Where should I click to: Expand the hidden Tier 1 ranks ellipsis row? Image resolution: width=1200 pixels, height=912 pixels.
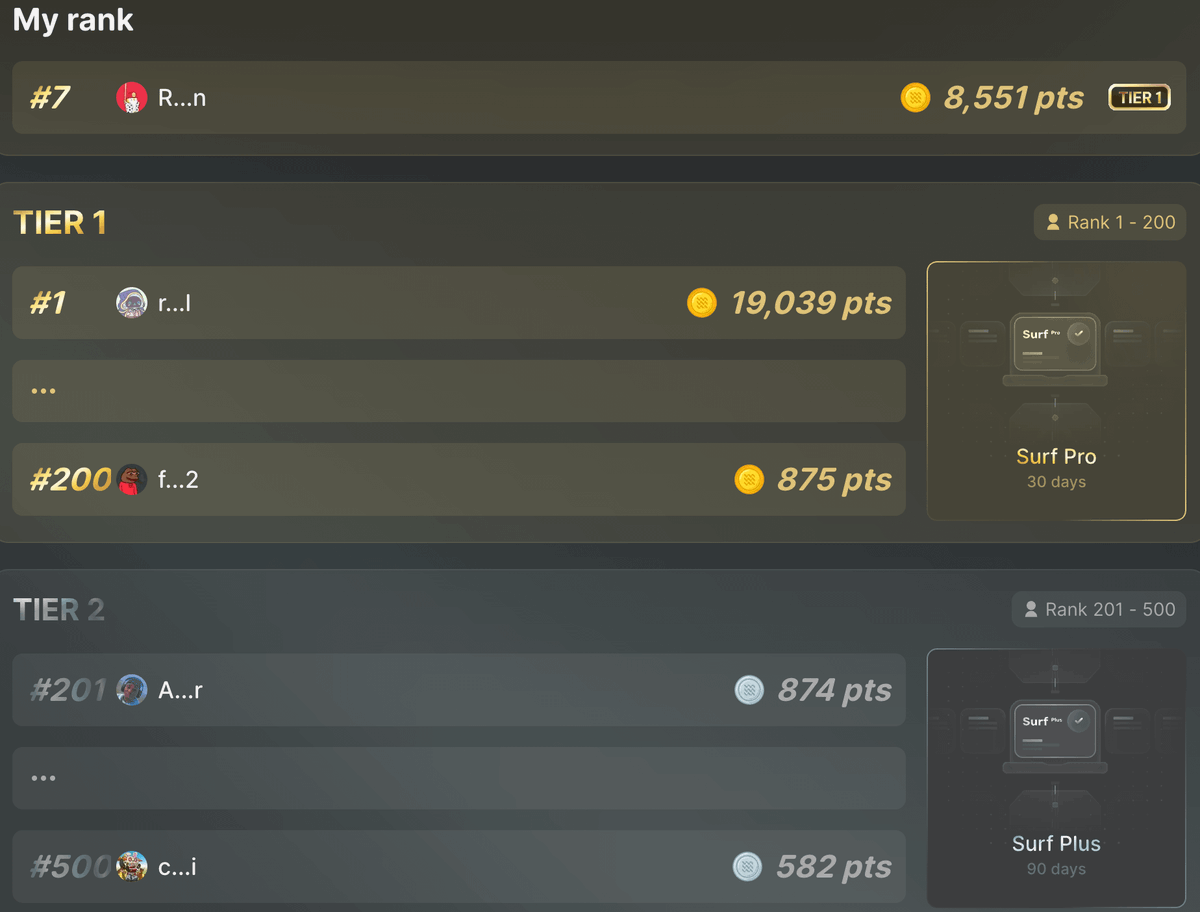459,391
